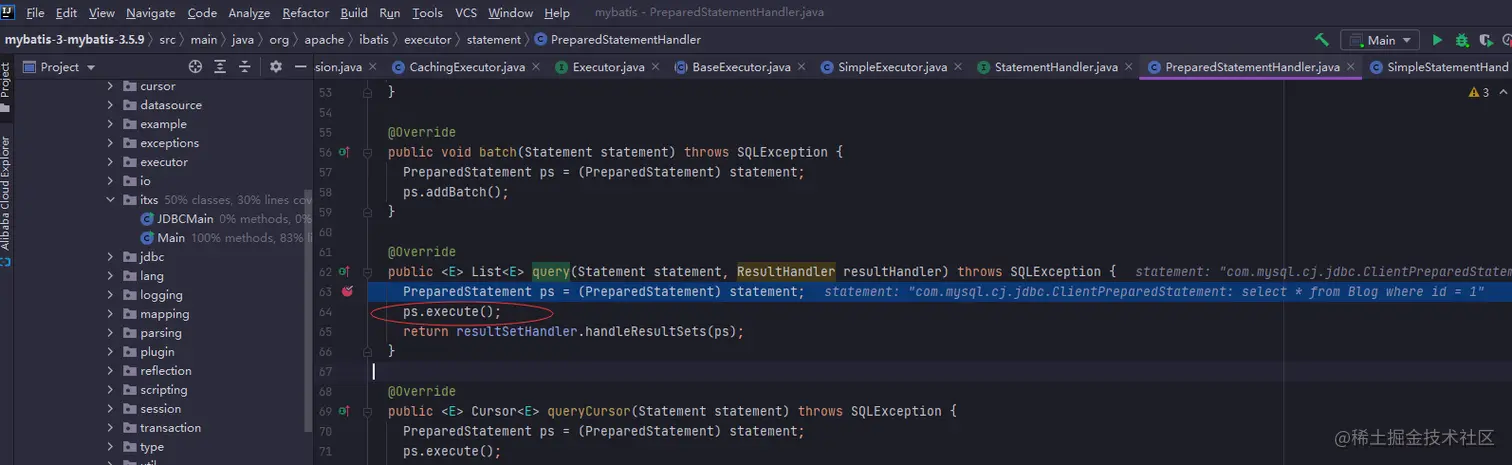Collapse the queryCursor method fold on line 69

pos(368,411)
